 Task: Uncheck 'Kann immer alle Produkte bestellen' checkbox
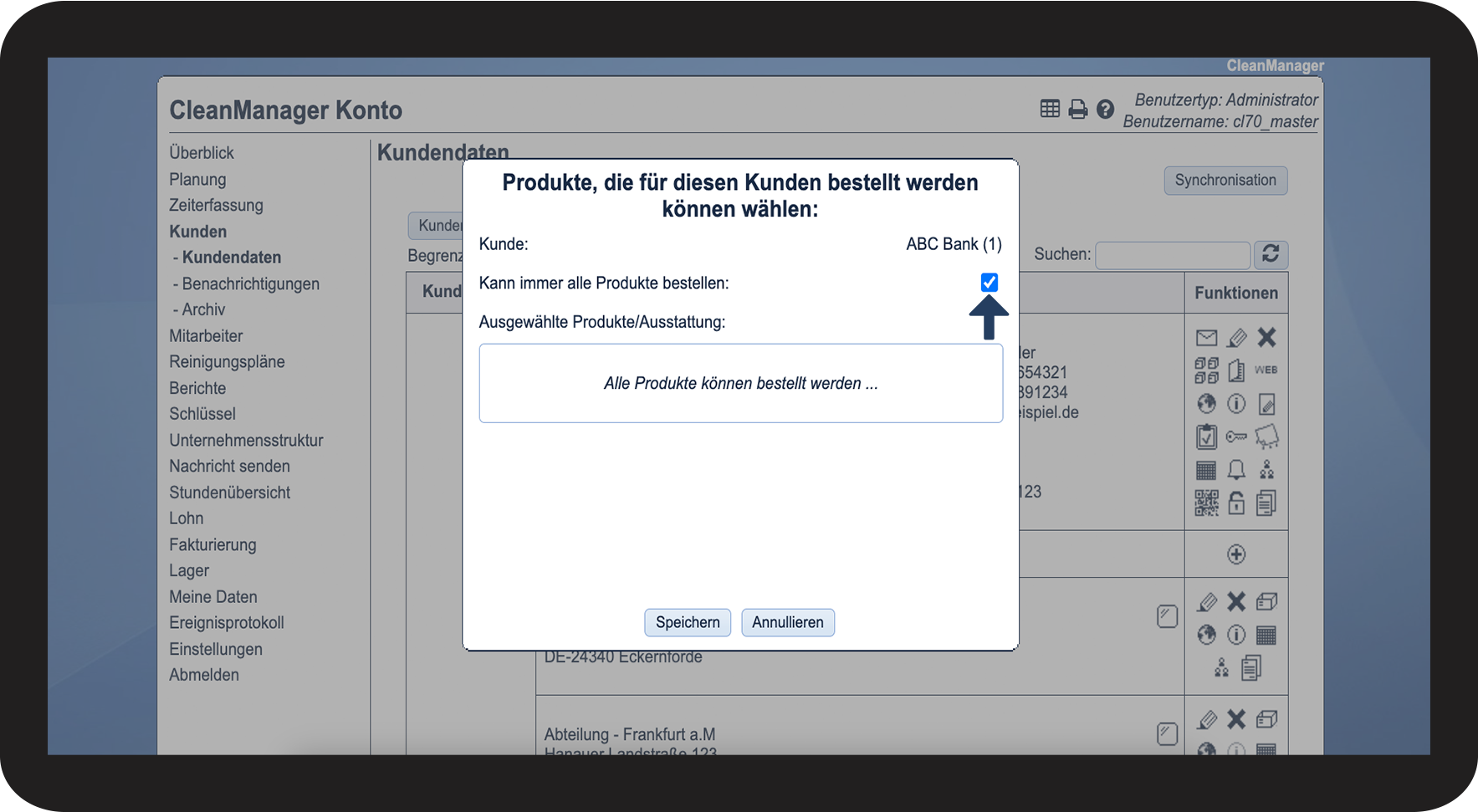(x=989, y=283)
